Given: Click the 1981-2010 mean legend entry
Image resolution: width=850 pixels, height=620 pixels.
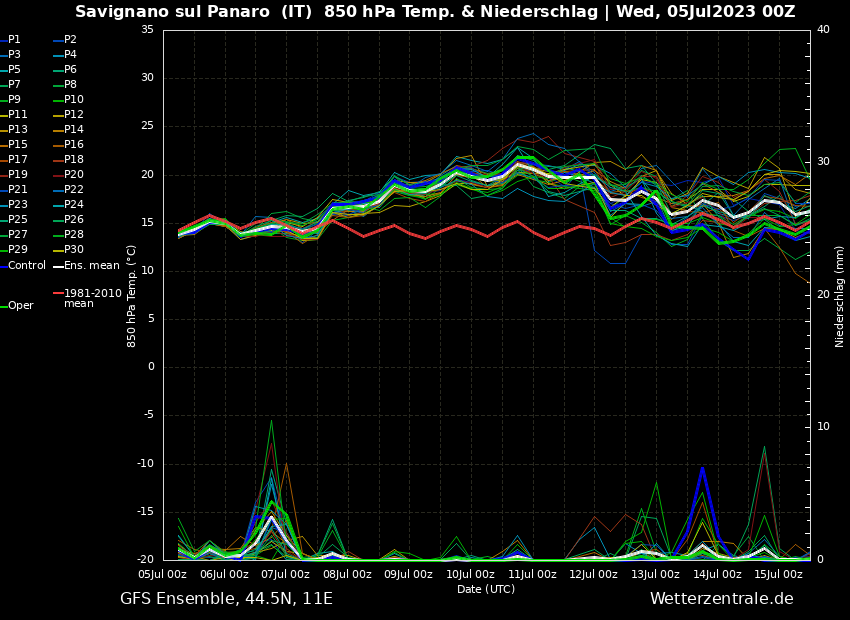Looking at the screenshot, I should pos(93,298).
